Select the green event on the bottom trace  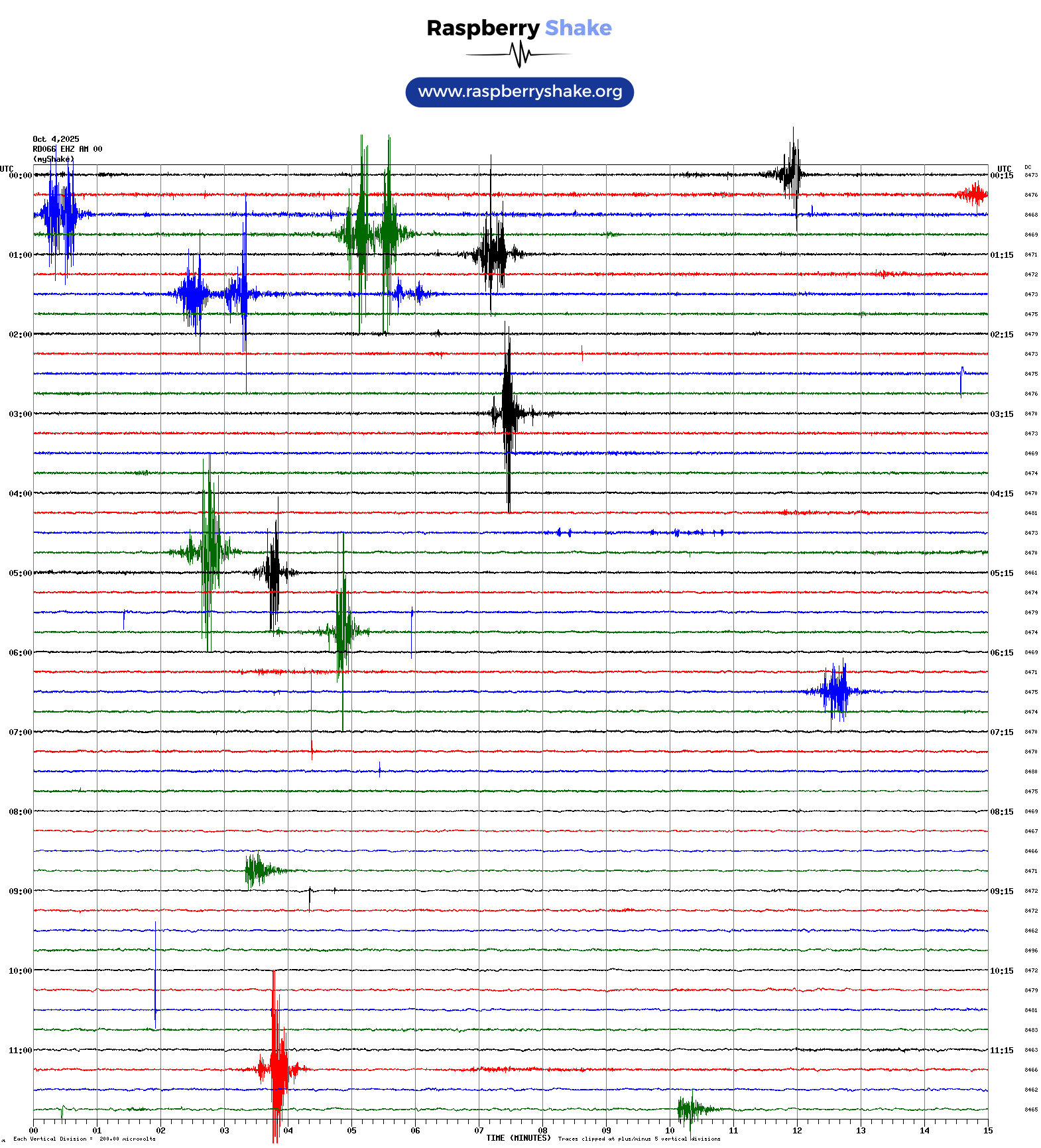[691, 1108]
